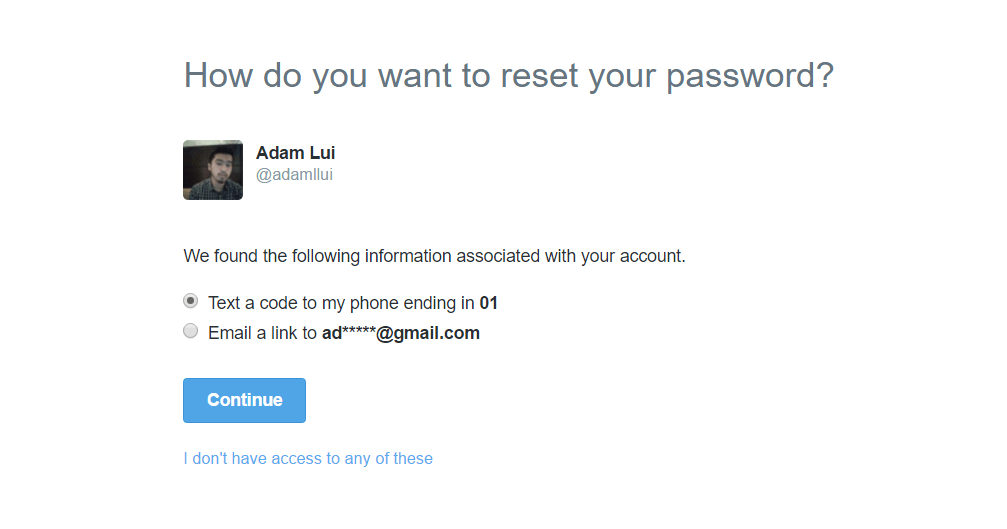Select the email-a-link radio button

click(x=191, y=332)
